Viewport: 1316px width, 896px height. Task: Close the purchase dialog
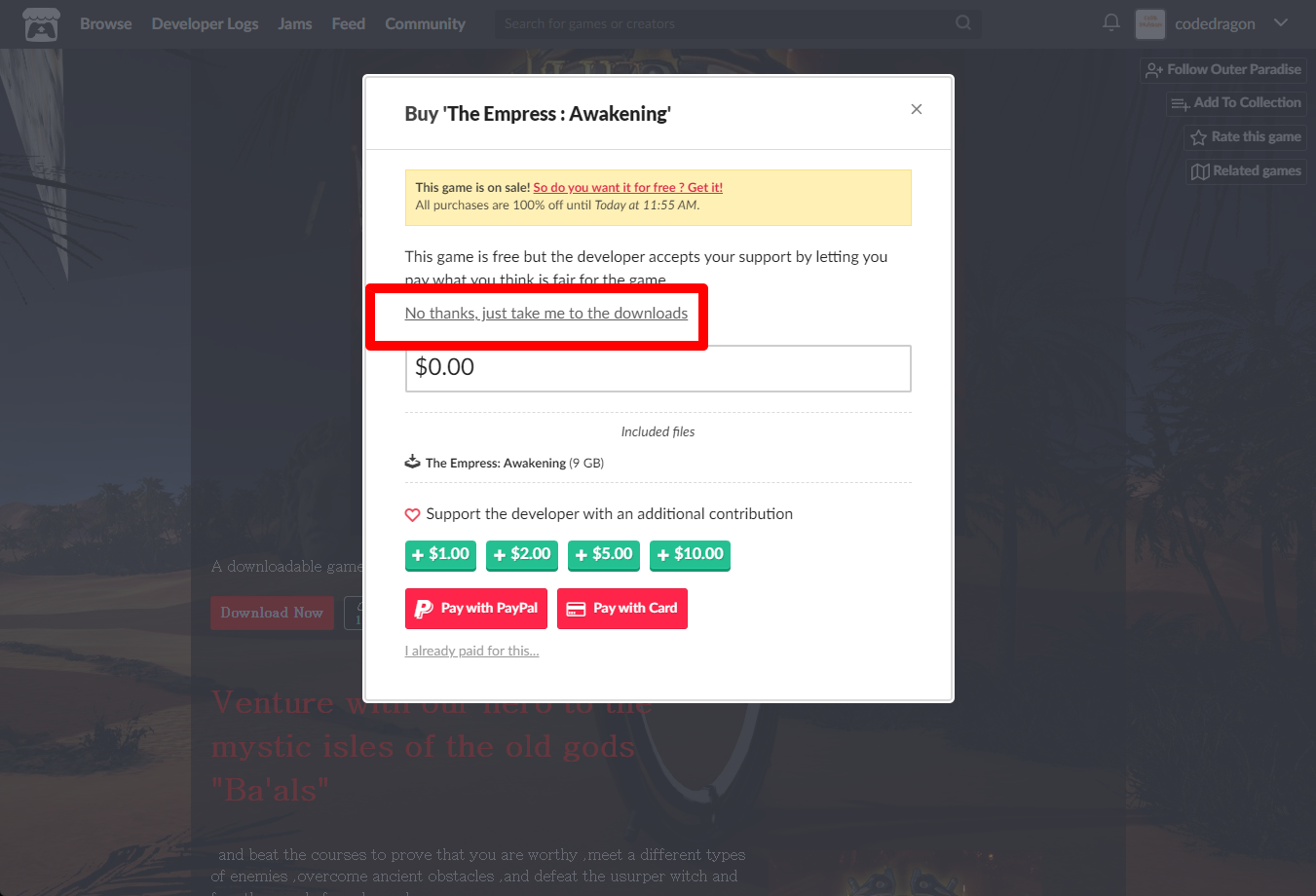(916, 109)
